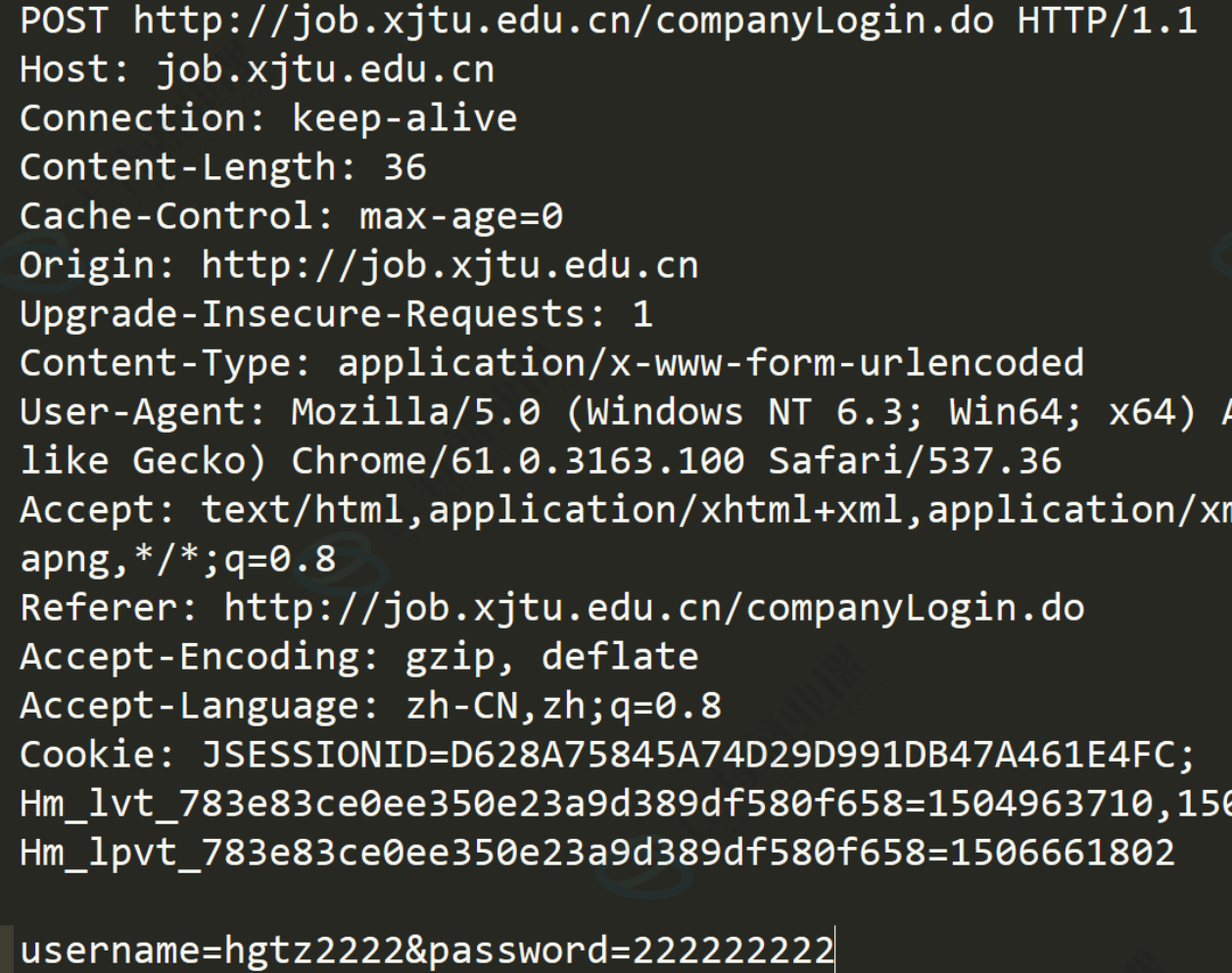Click the username=hgtz2222 parameter
The image size is (1232, 973).
212,950
